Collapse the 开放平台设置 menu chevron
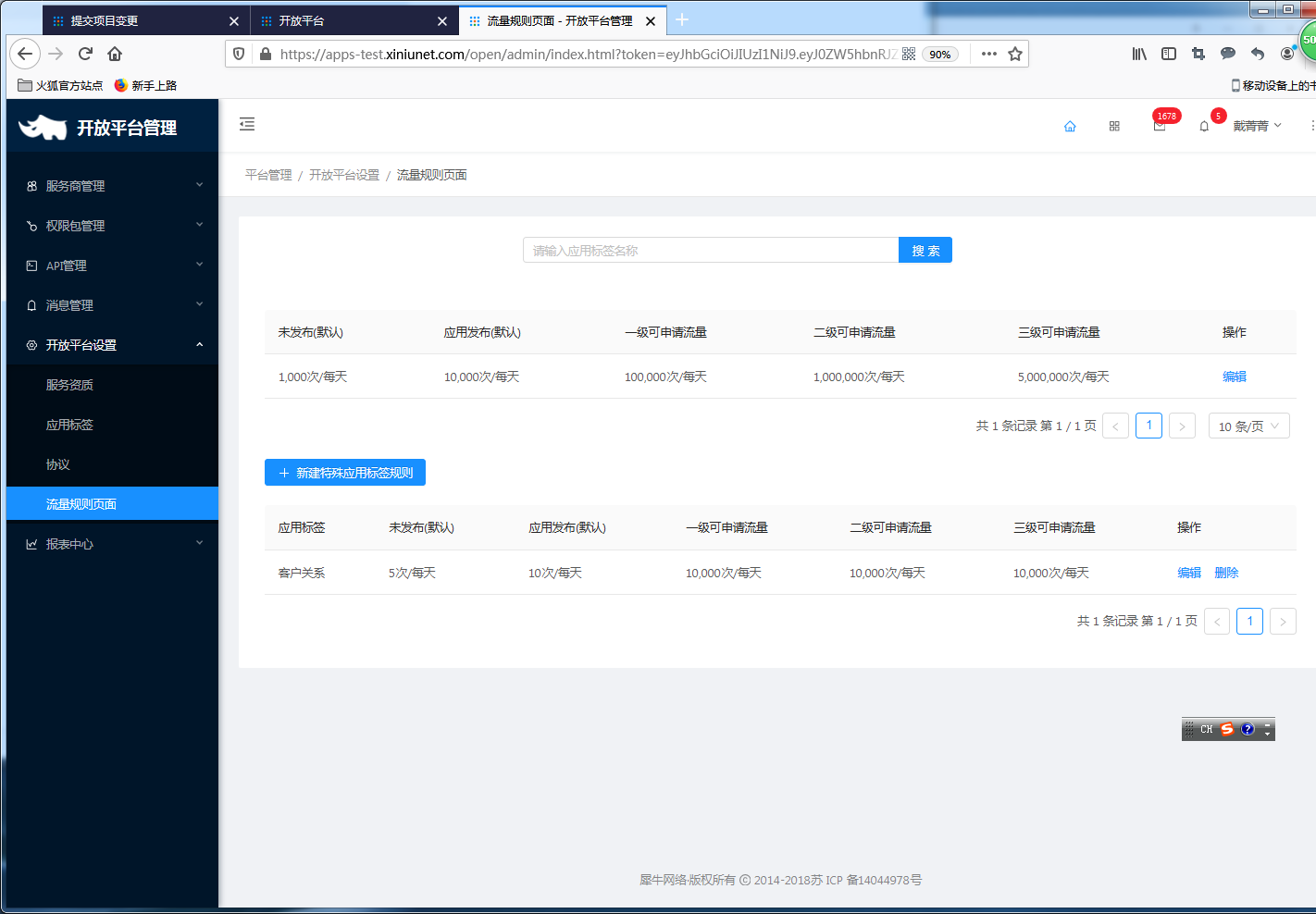This screenshot has height=914, width=1316. (199, 344)
